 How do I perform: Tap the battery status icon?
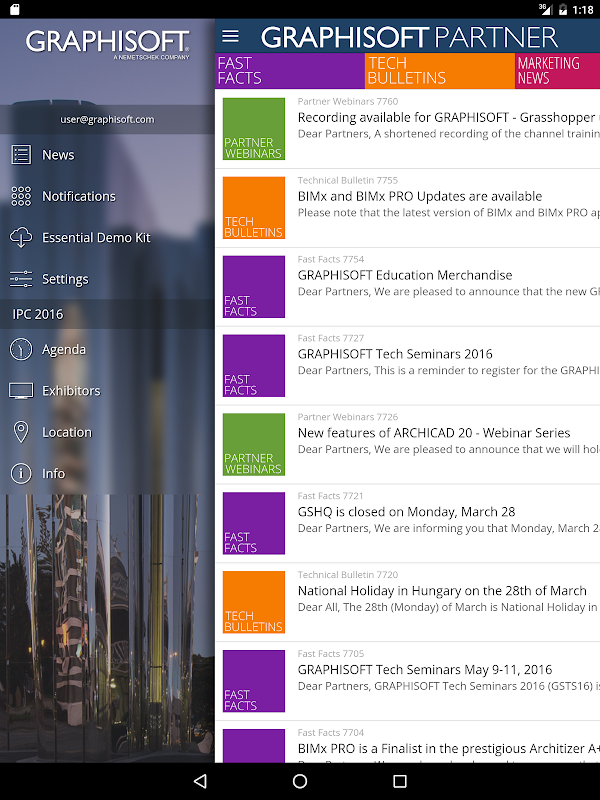pos(562,10)
